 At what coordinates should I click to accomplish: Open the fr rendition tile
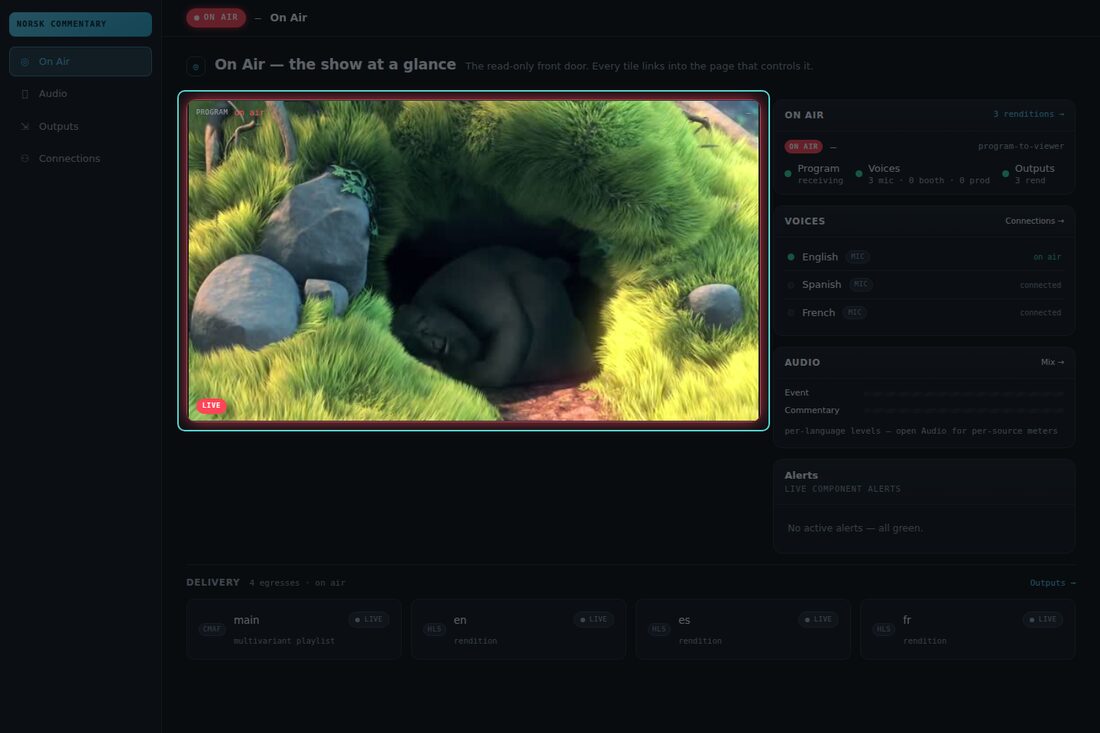tap(967, 629)
